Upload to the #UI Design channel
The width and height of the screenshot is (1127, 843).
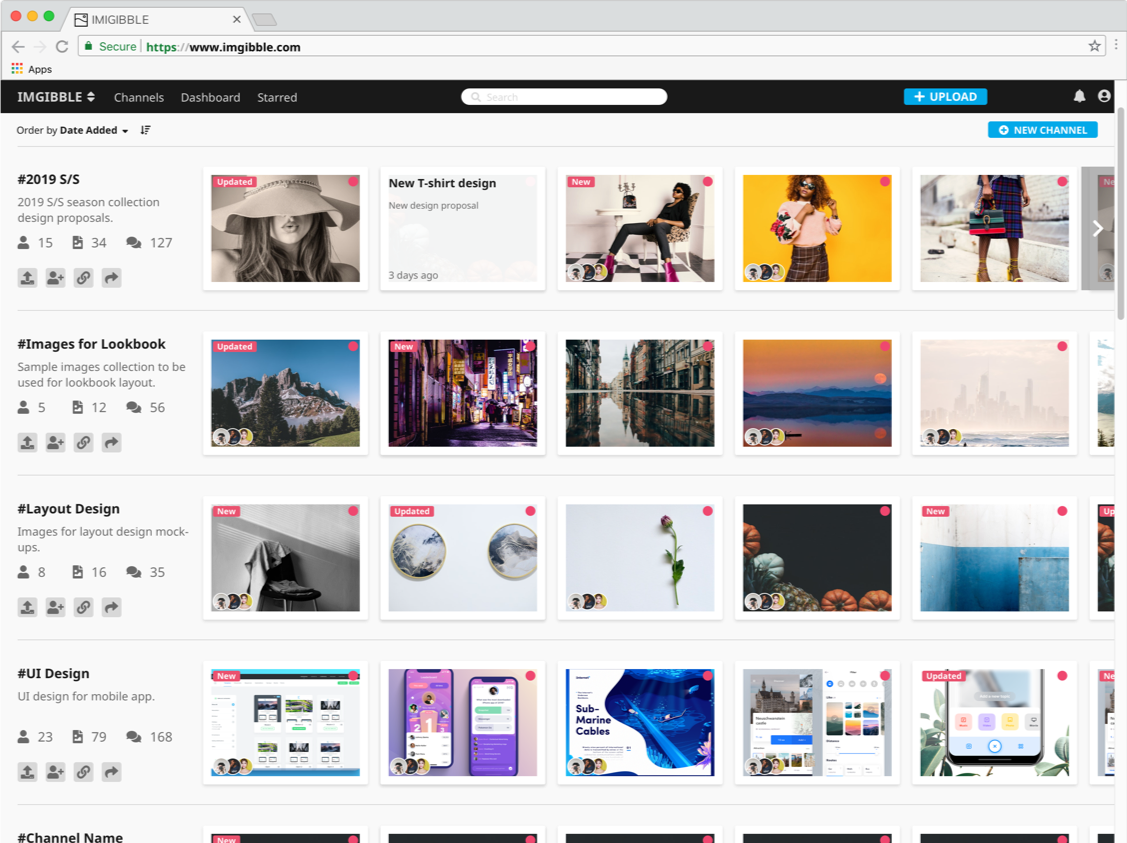point(27,771)
